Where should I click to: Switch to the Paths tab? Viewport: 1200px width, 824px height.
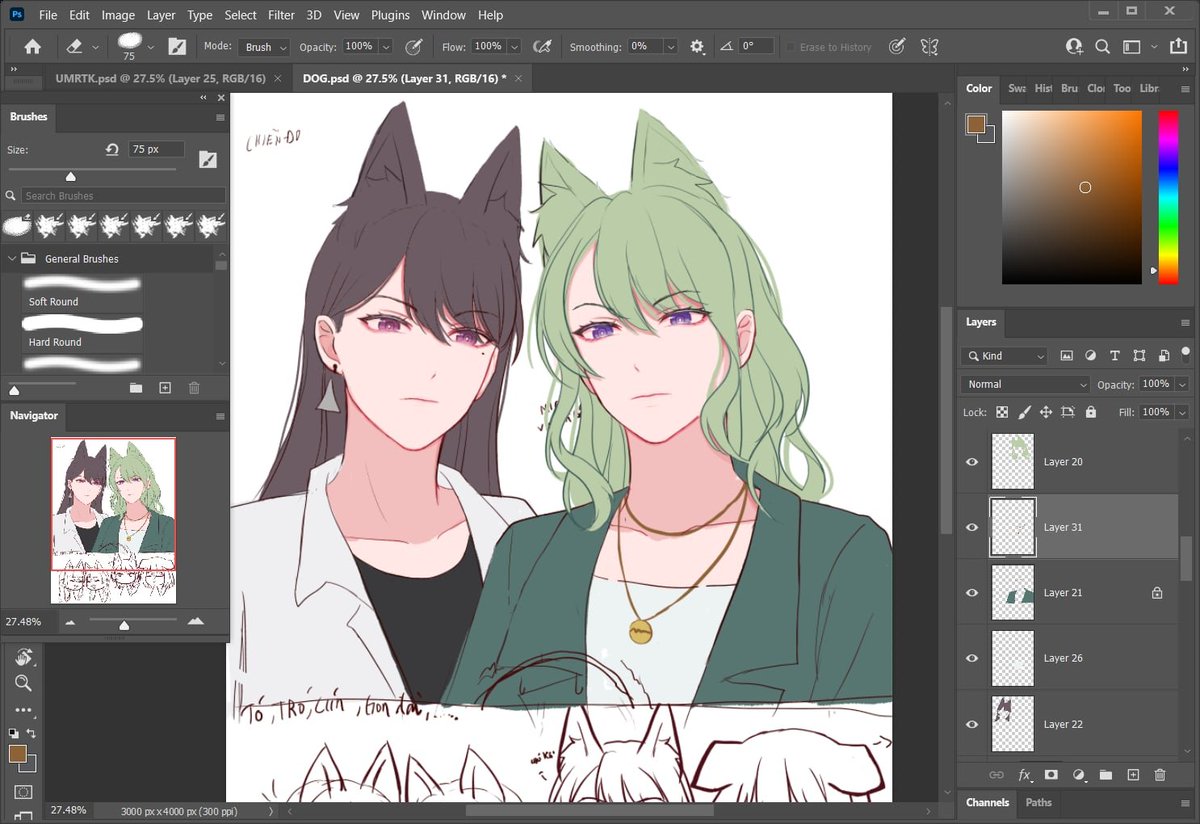[1039, 802]
